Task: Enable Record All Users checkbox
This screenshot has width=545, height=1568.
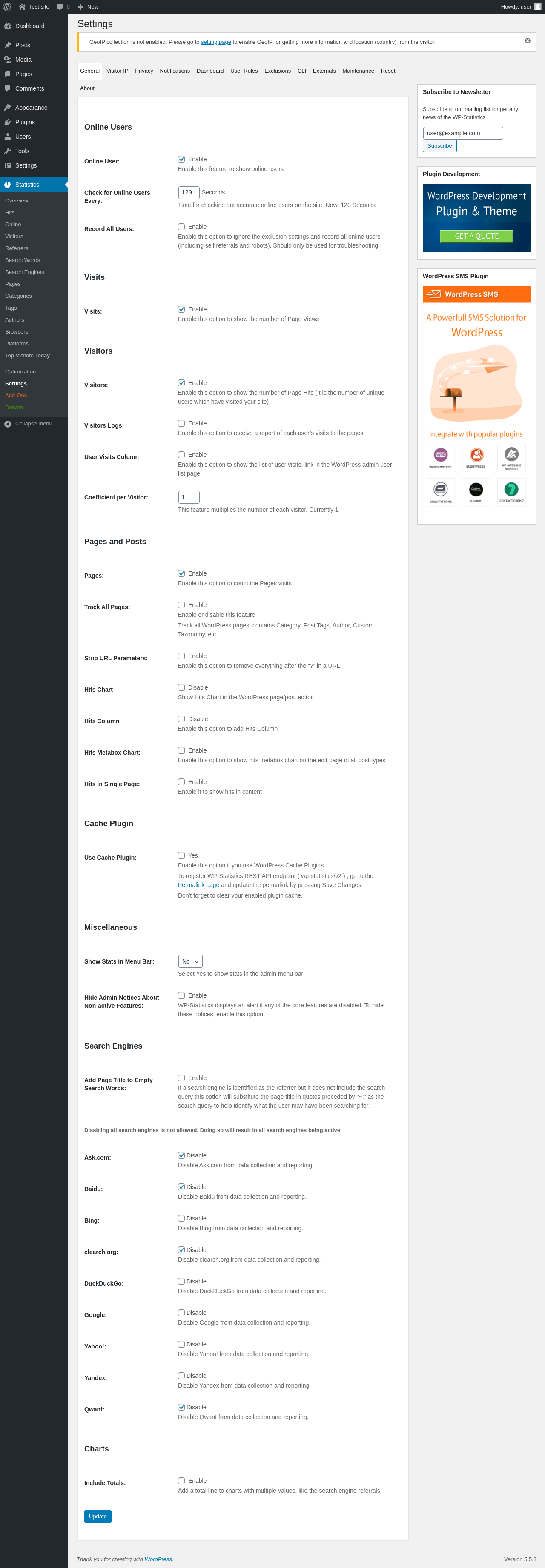Action: click(181, 227)
